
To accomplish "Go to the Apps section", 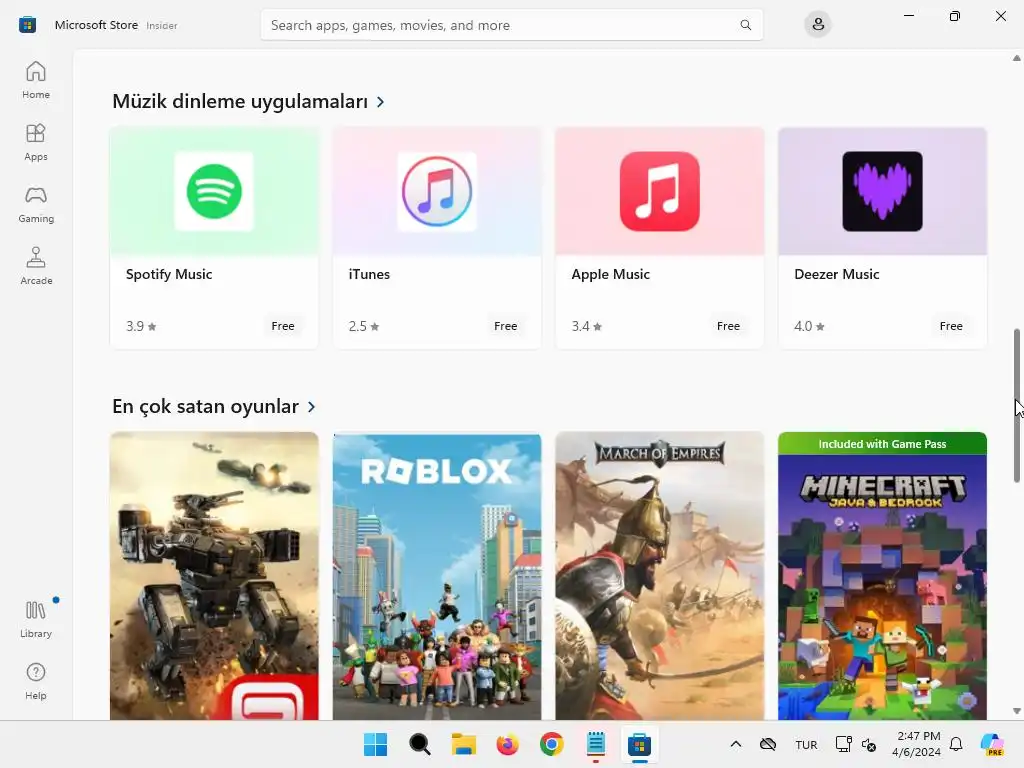I will click(x=36, y=142).
